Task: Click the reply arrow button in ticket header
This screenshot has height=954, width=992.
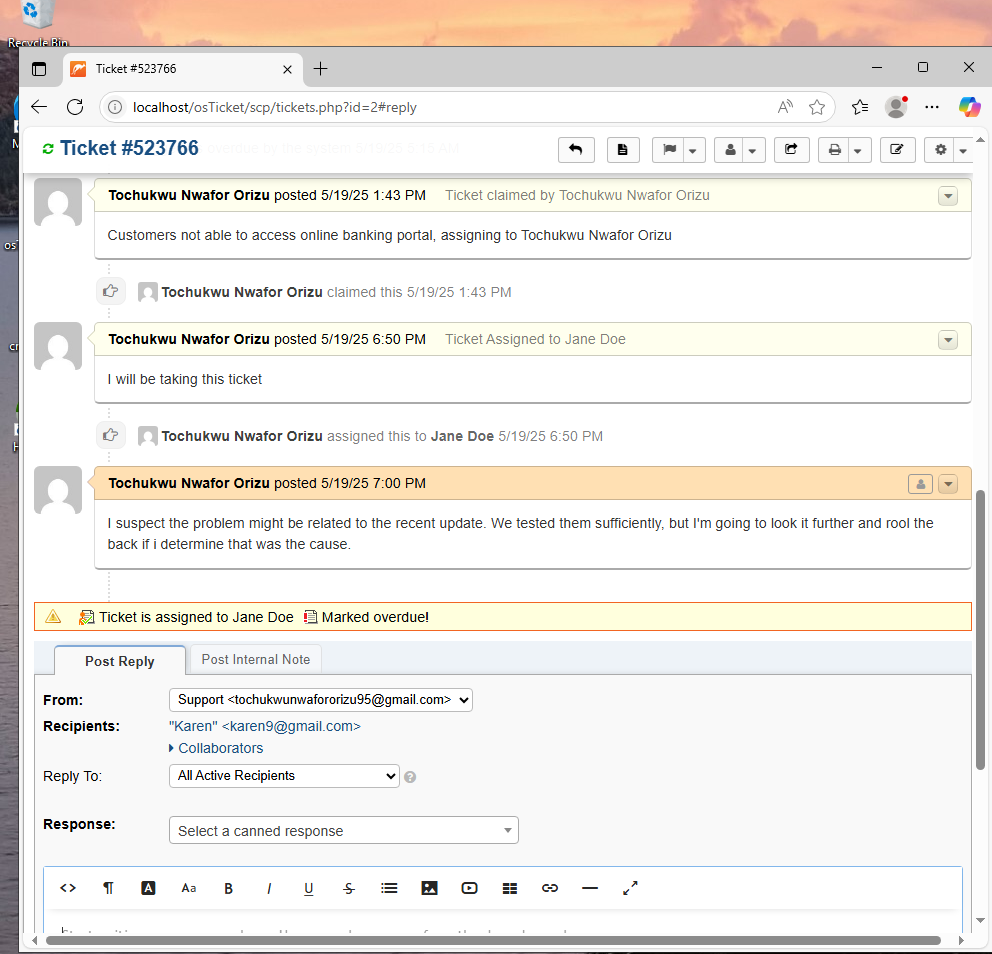Action: [576, 150]
